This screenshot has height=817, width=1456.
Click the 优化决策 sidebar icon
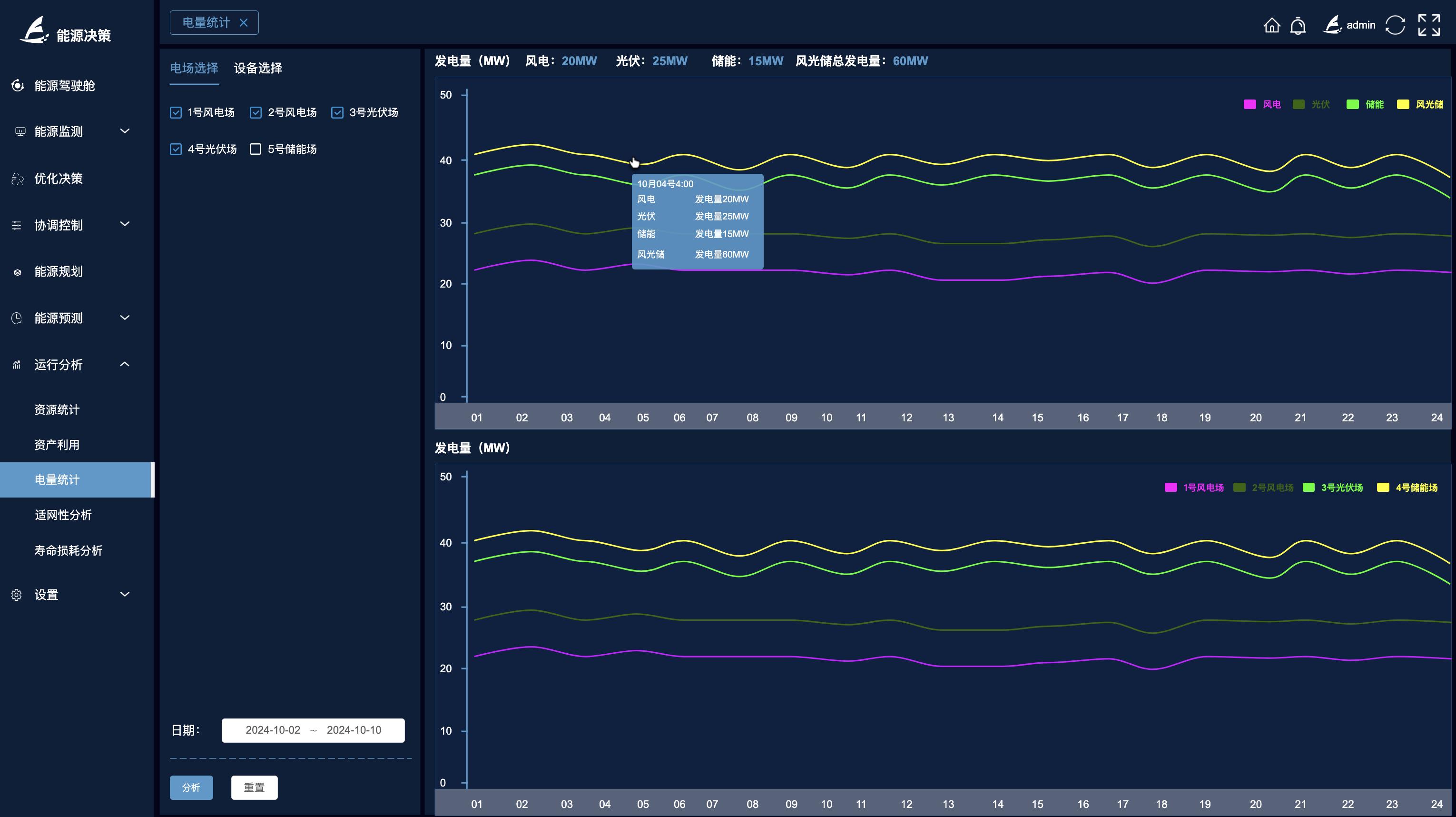pos(18,179)
